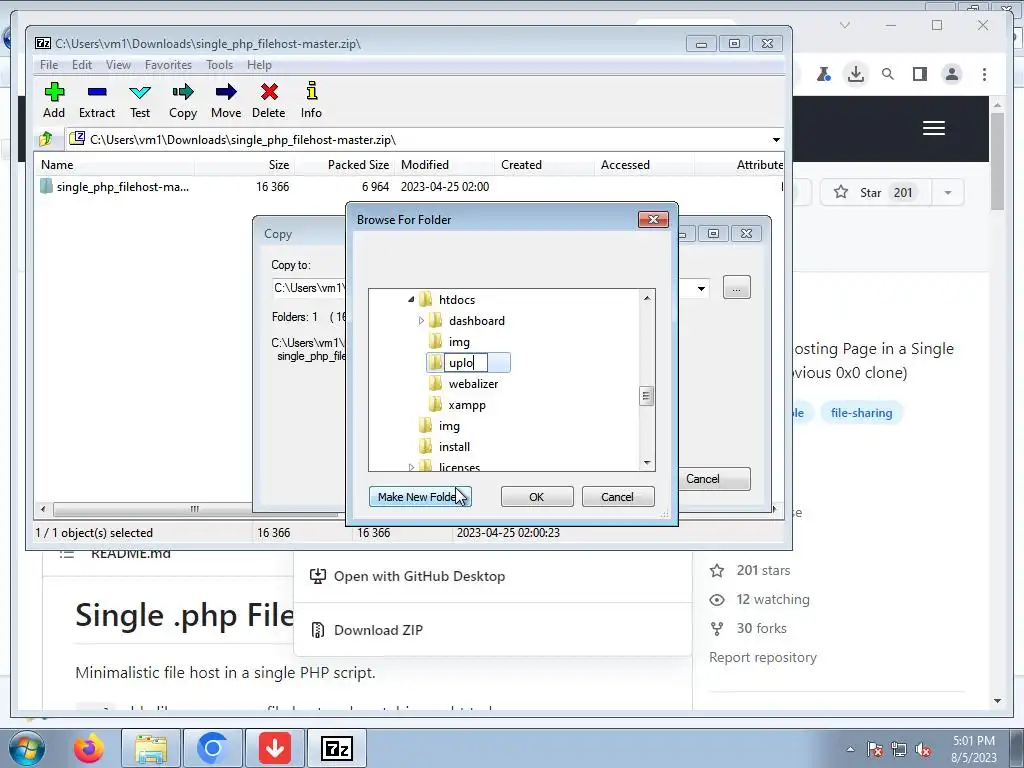The image size is (1024, 768).
Task: Click the browse ellipsis button in Copy dialog
Action: [737, 288]
